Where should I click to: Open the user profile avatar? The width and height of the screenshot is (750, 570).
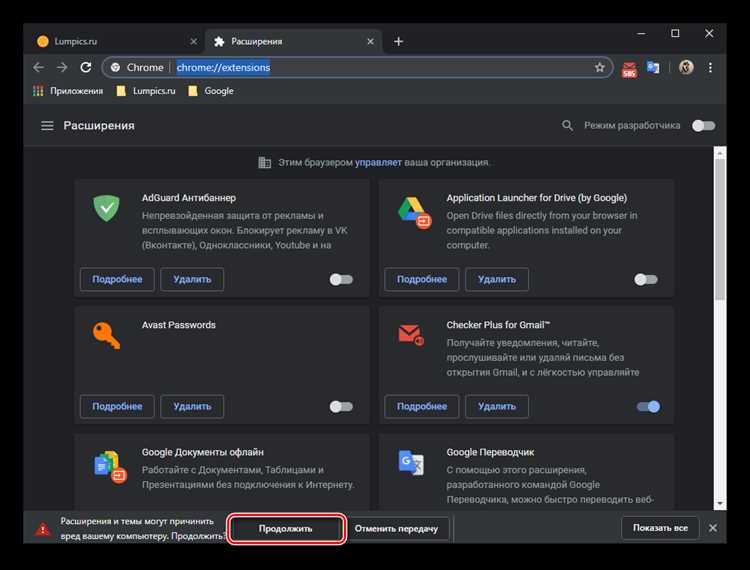click(686, 67)
